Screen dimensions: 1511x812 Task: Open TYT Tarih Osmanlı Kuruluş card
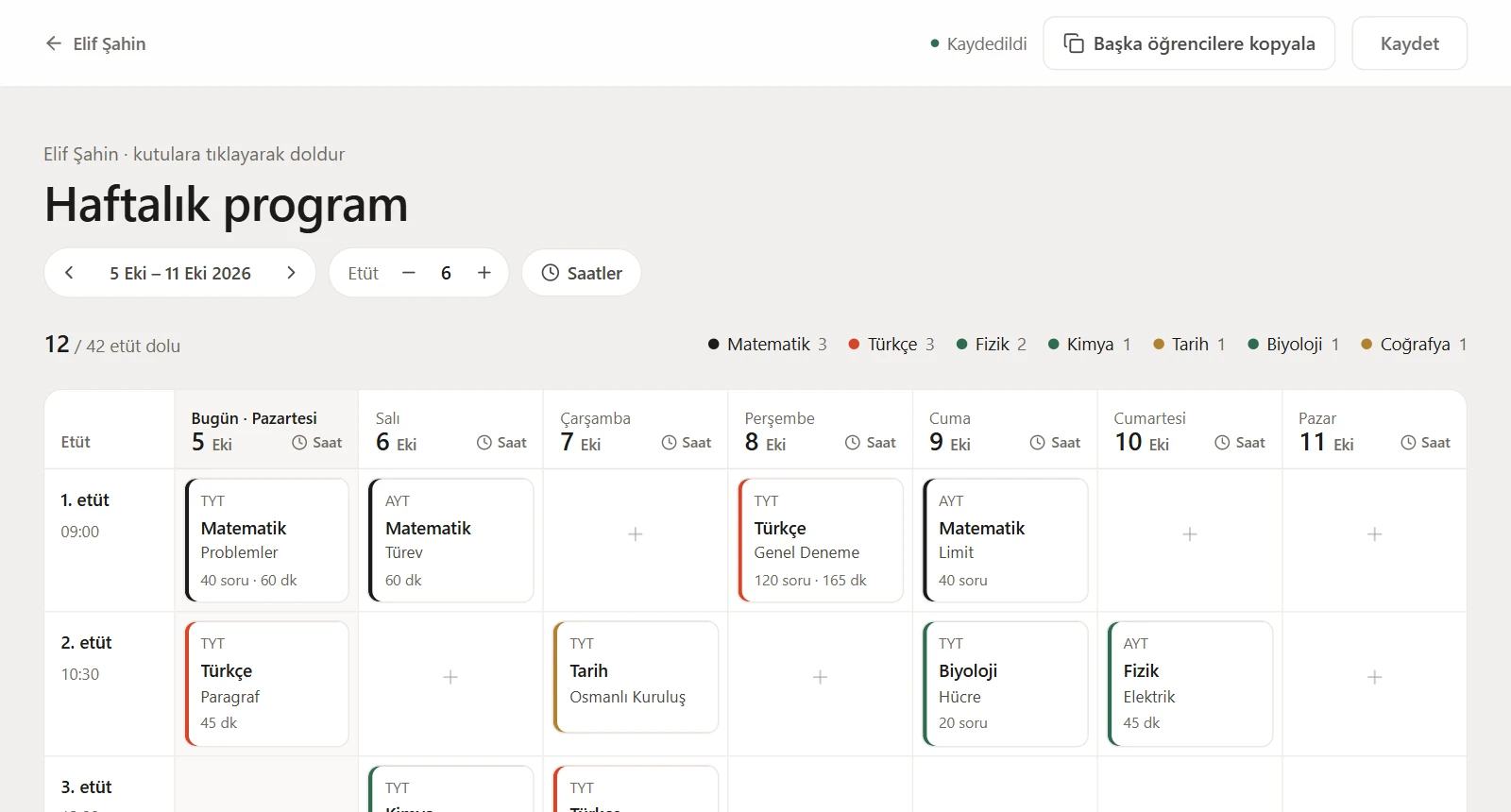click(x=637, y=677)
